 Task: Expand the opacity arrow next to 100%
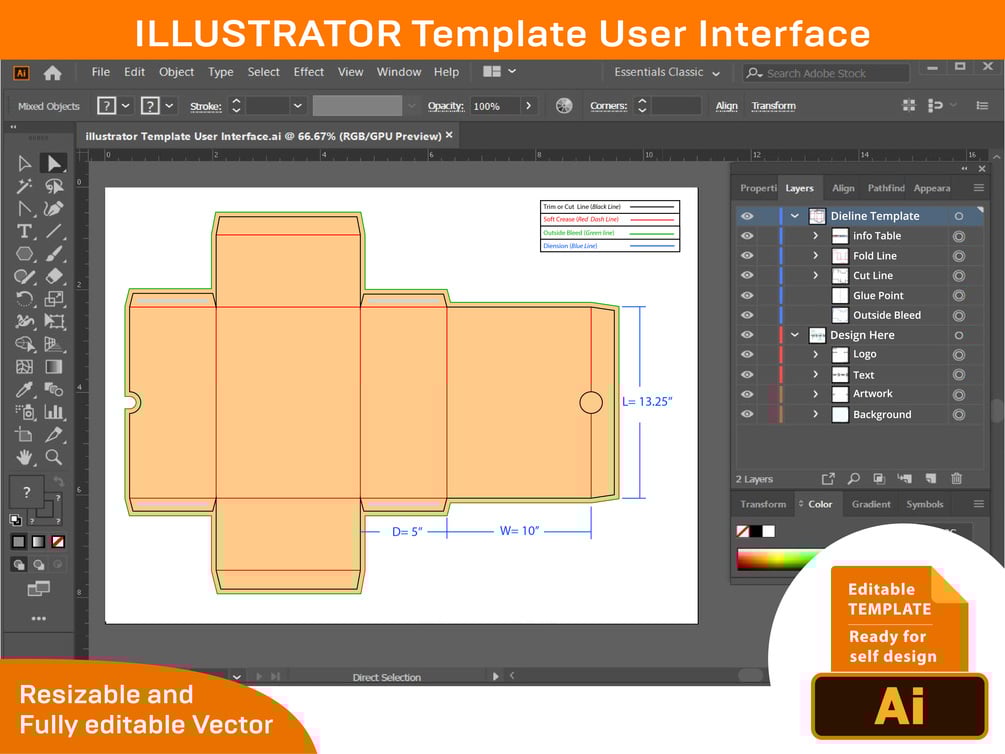528,106
